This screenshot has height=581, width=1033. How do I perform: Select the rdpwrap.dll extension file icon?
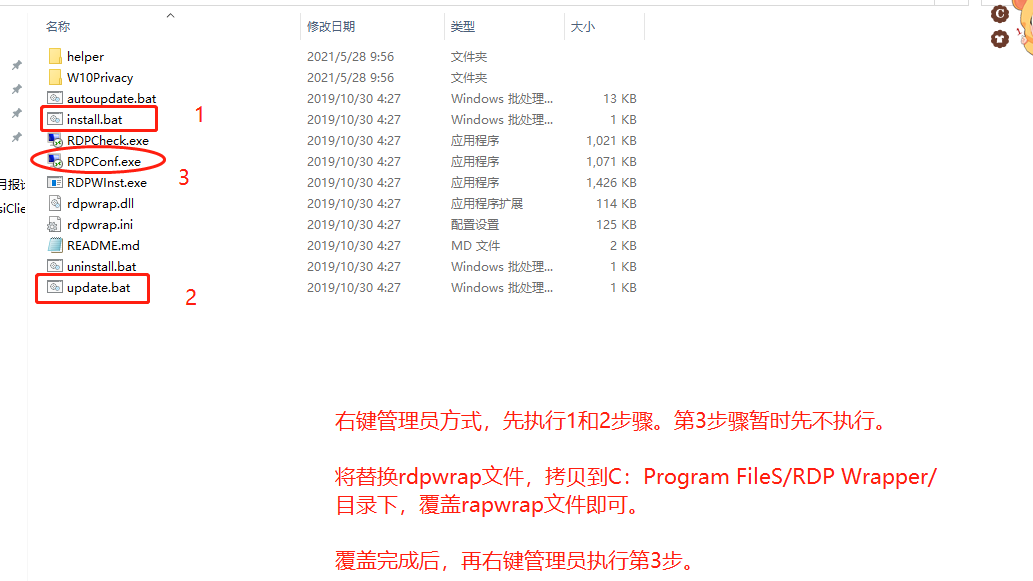(55, 203)
